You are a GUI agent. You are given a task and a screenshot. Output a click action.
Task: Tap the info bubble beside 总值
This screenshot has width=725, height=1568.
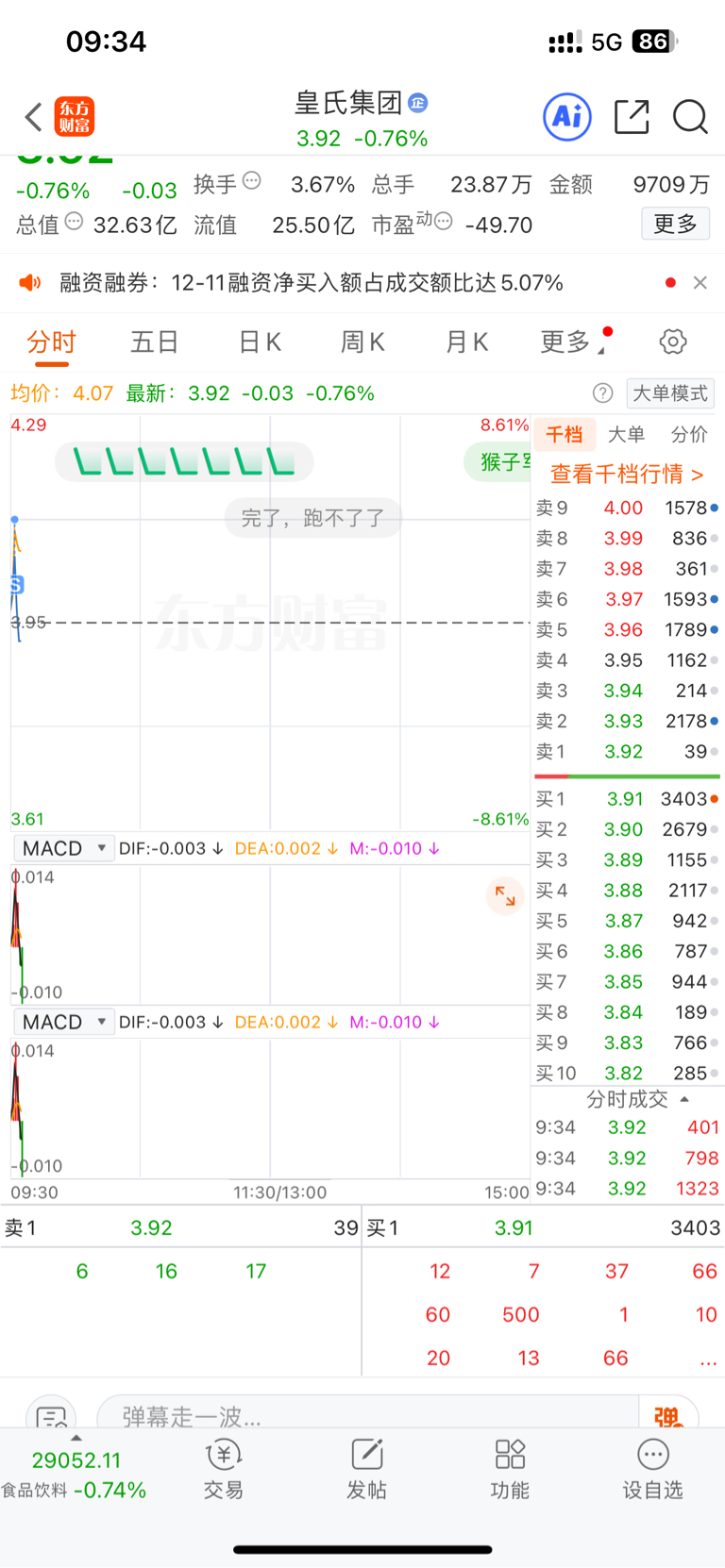74,222
